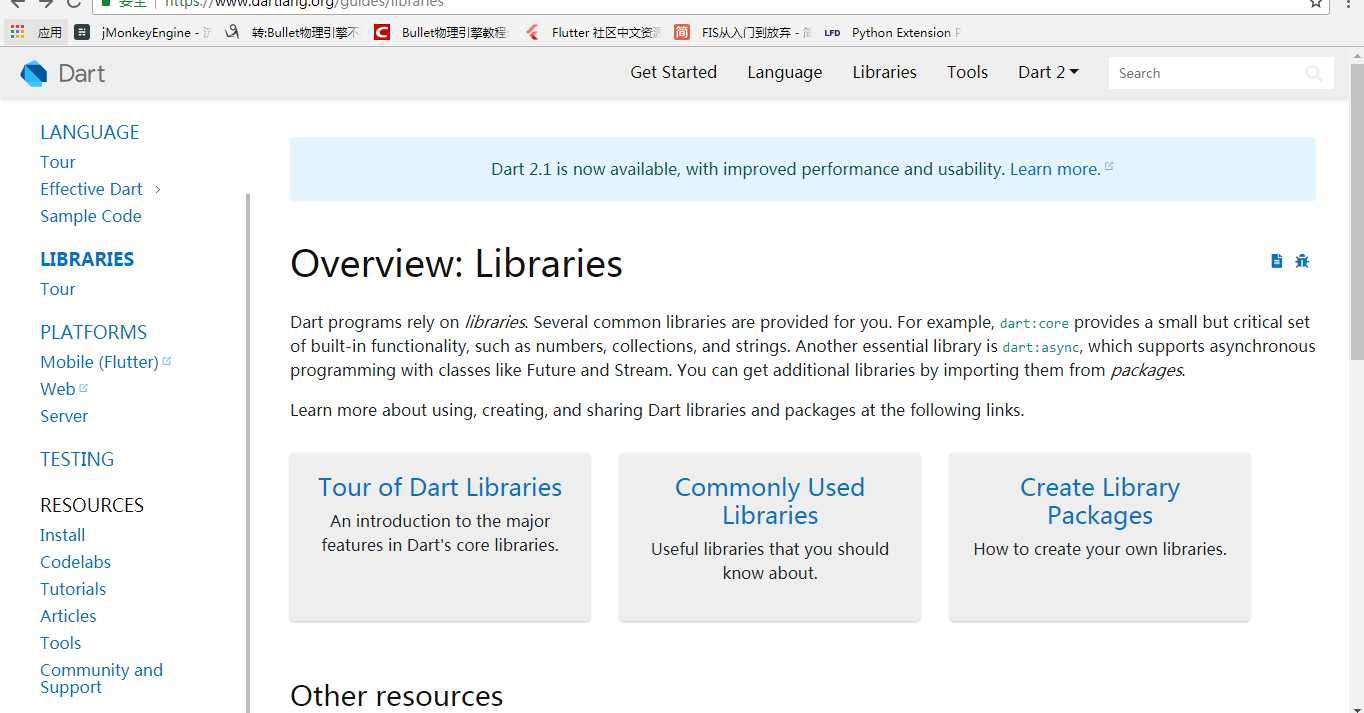Screen dimensions: 1364x713
Task: Click the bookmark star icon
Action: click(1316, 4)
